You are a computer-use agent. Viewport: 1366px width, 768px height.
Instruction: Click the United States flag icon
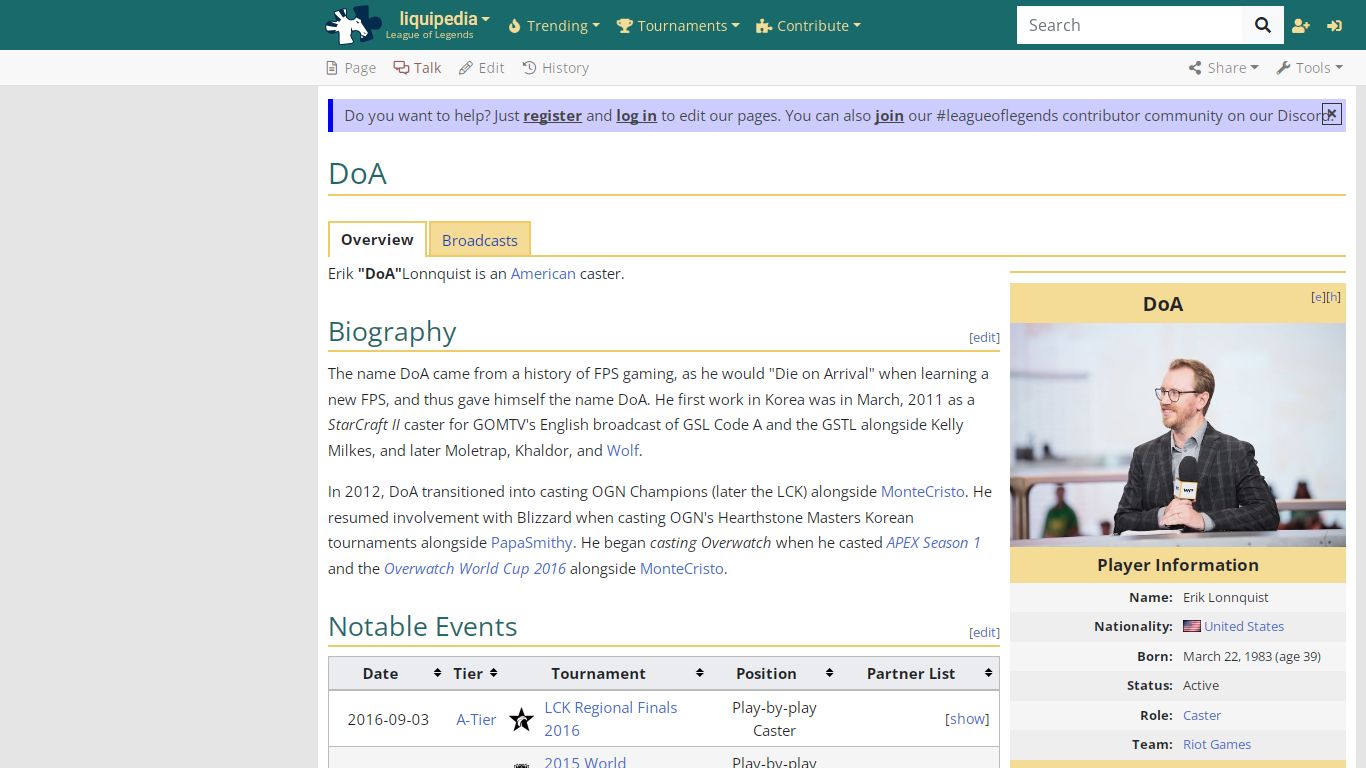coord(1192,627)
